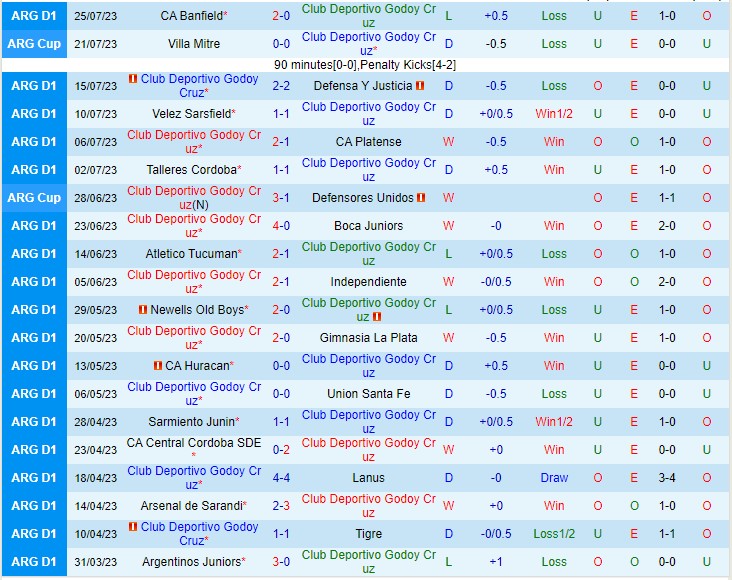Image resolution: width=732 pixels, height=580 pixels.
Task: Click date 31/03/23
Action: pyautogui.click(x=96, y=562)
